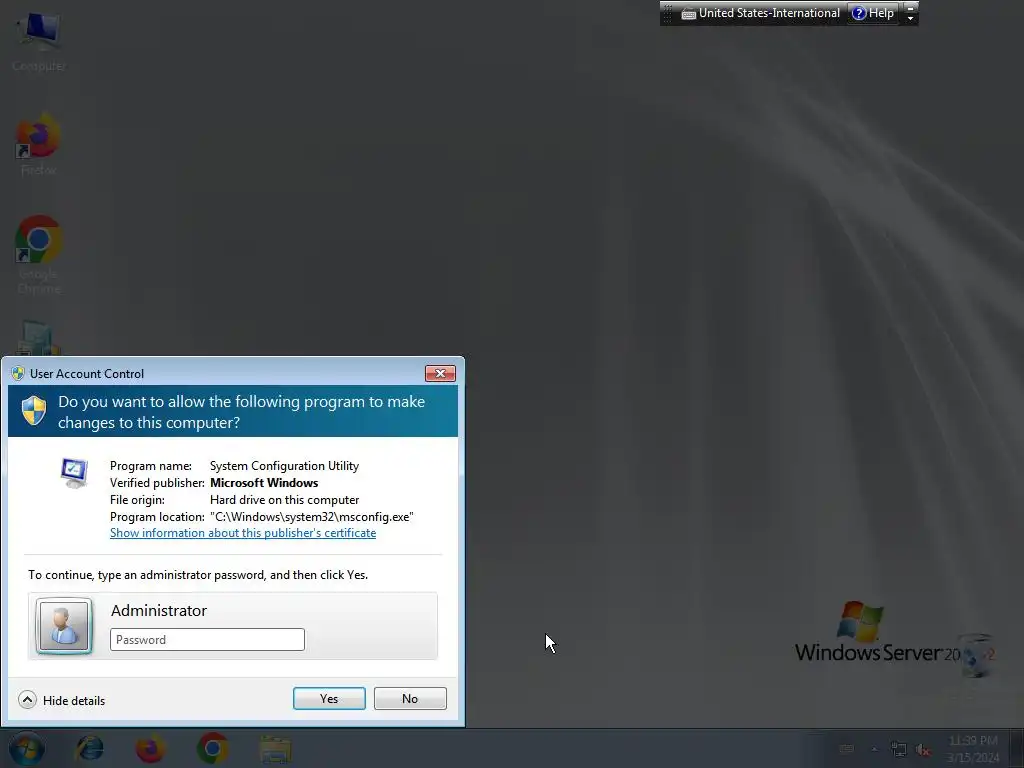
Task: Select the Firefox desktop shortcut
Action: [x=38, y=145]
